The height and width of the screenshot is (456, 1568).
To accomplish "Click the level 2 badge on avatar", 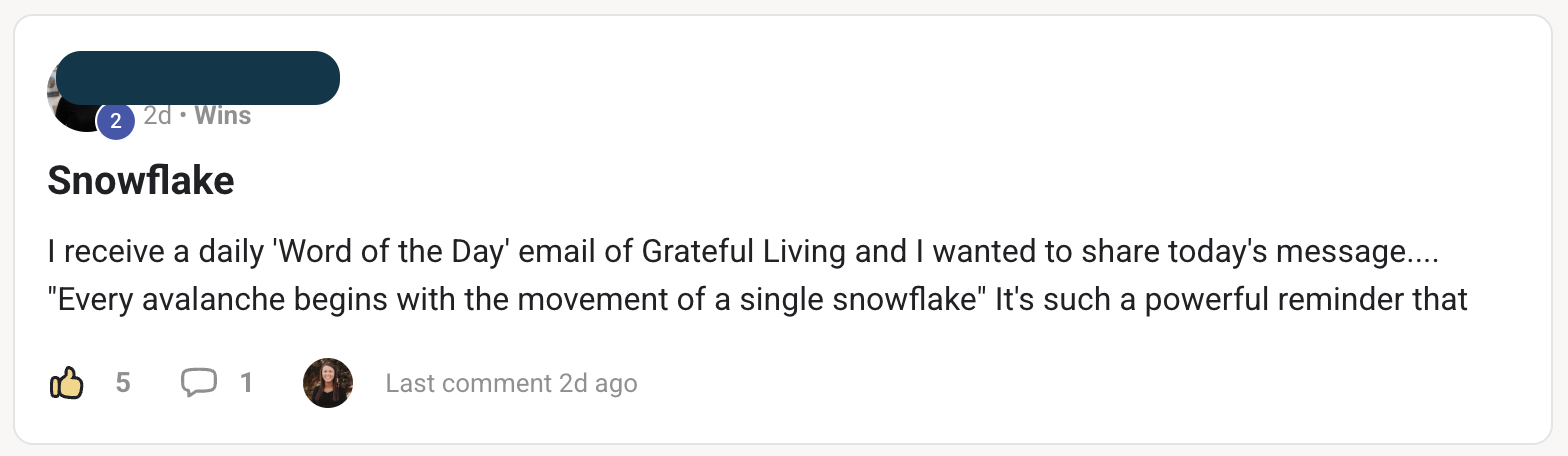I will click(115, 122).
